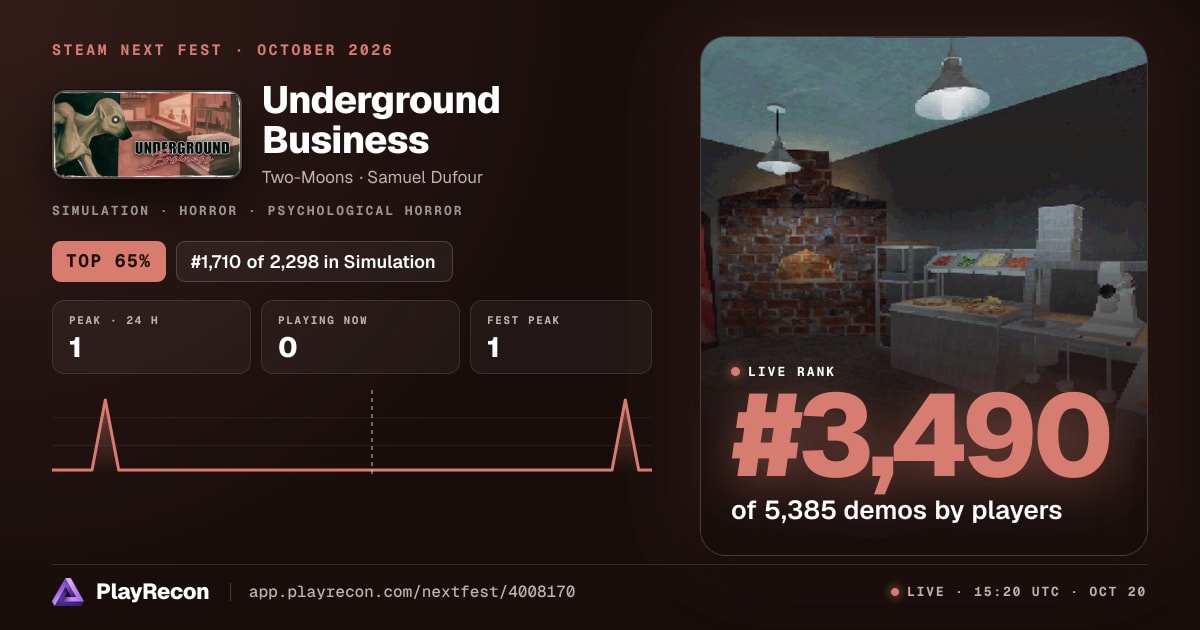Click the Steam Next Fest October 2026 header

click(x=222, y=50)
